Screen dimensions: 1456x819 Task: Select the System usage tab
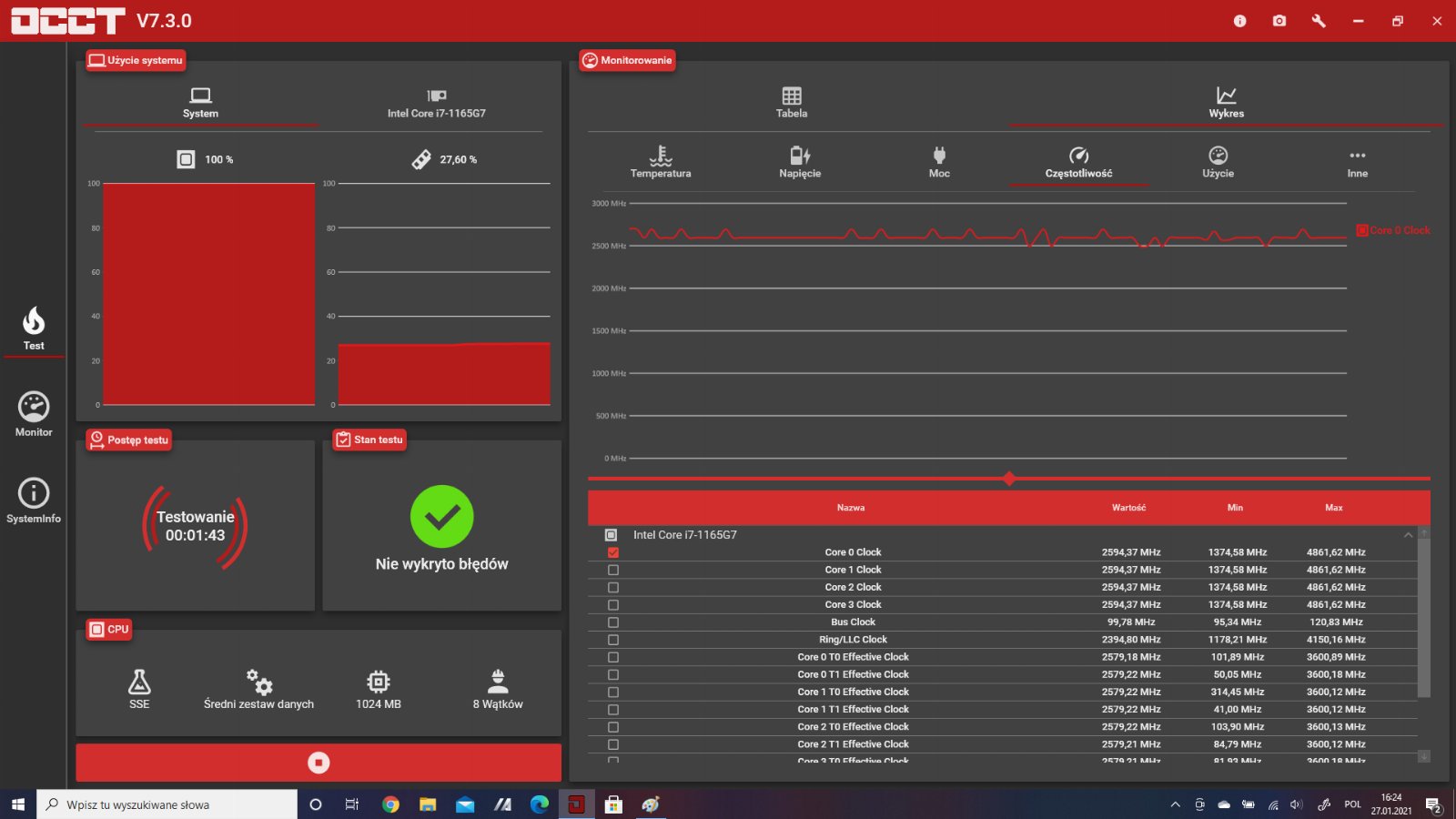point(200,103)
